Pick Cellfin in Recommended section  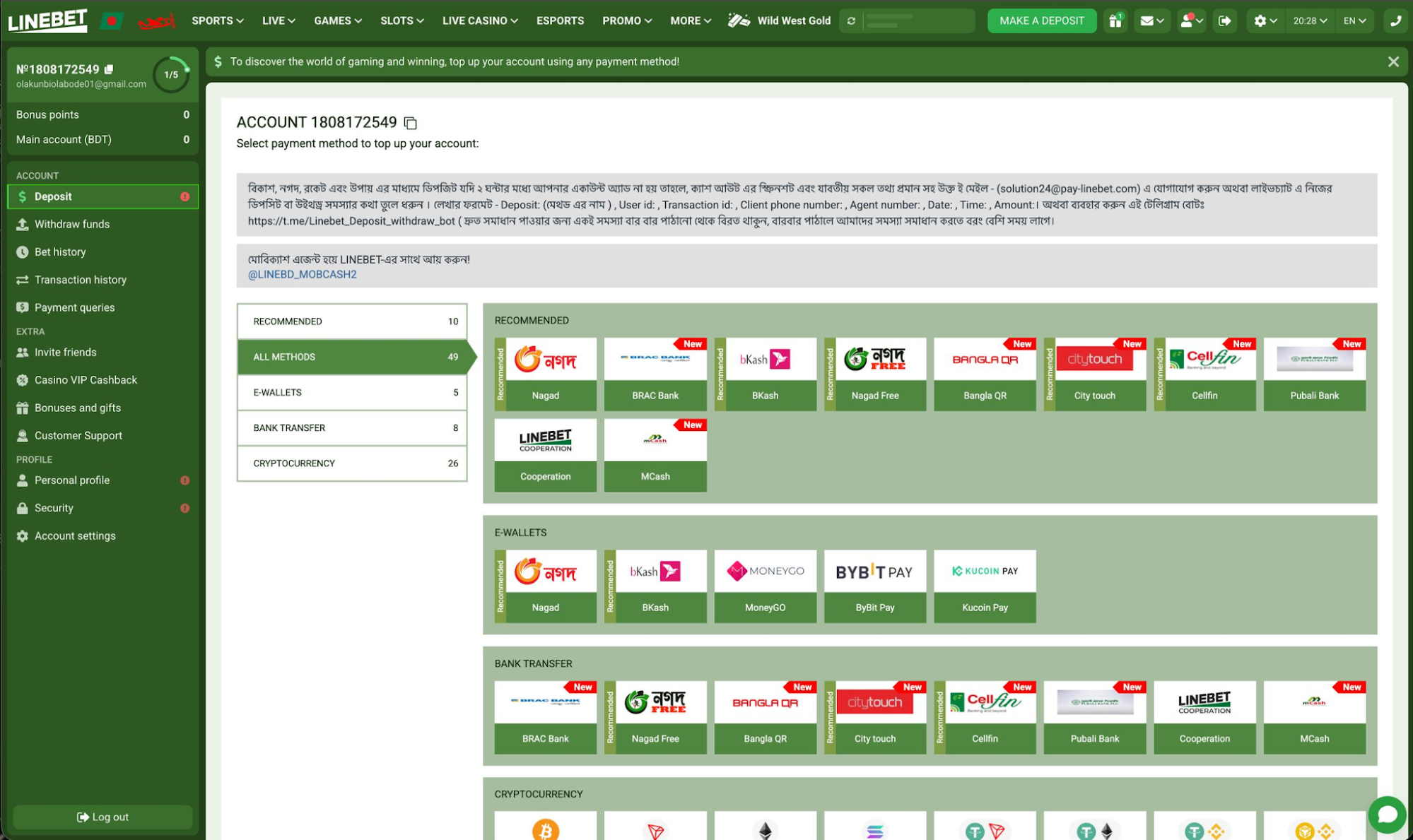tap(1204, 374)
